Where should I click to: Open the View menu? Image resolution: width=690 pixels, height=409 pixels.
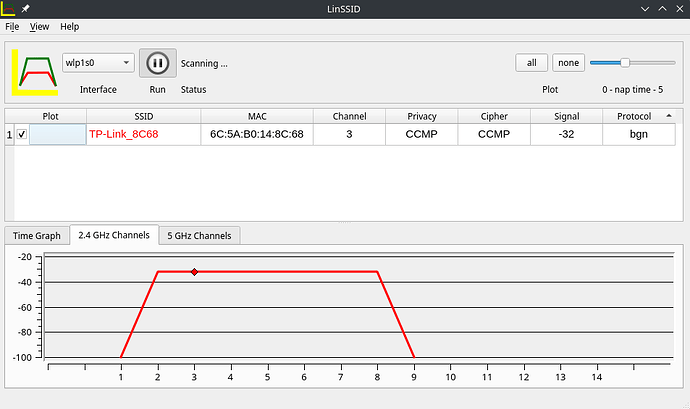pyautogui.click(x=39, y=26)
